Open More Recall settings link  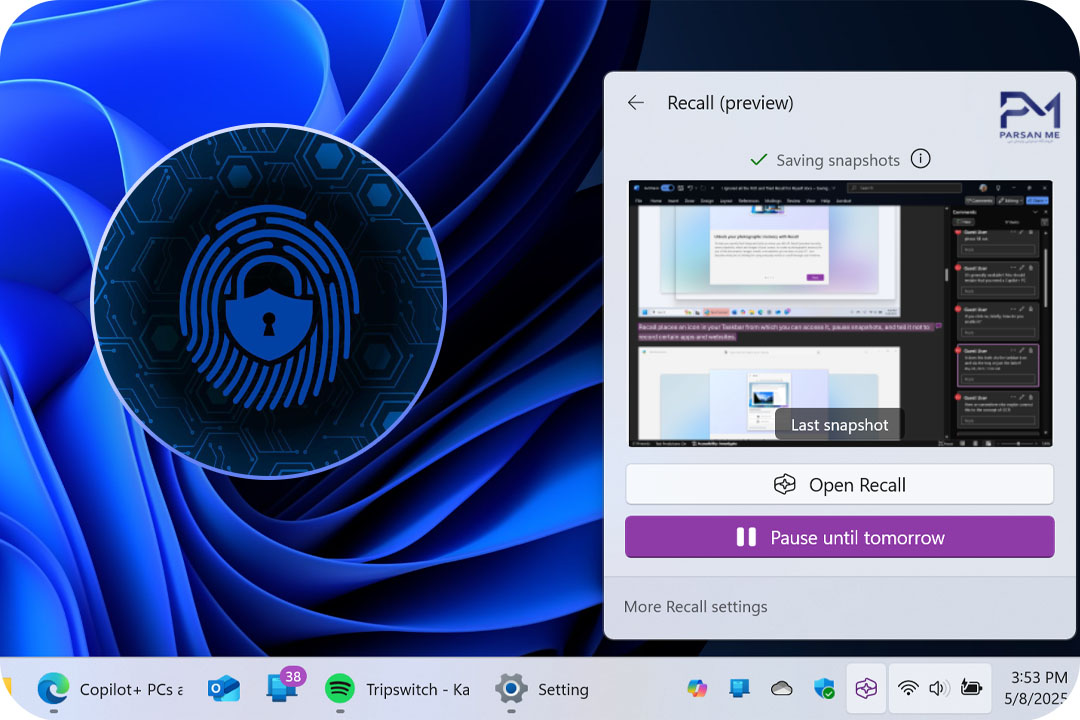(695, 606)
